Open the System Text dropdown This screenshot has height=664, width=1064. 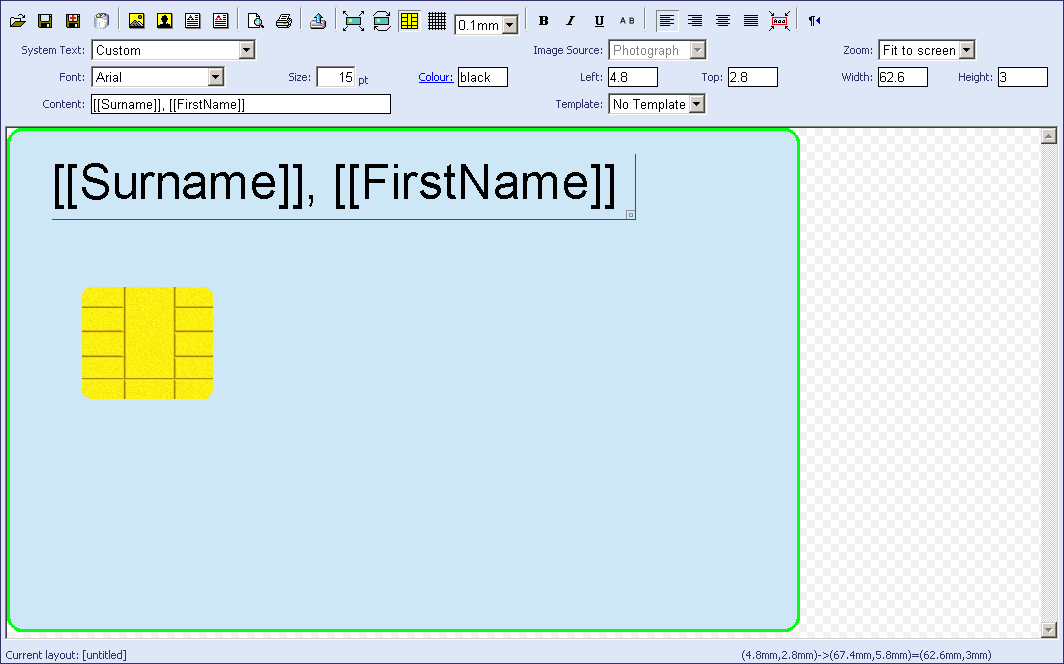click(x=247, y=50)
